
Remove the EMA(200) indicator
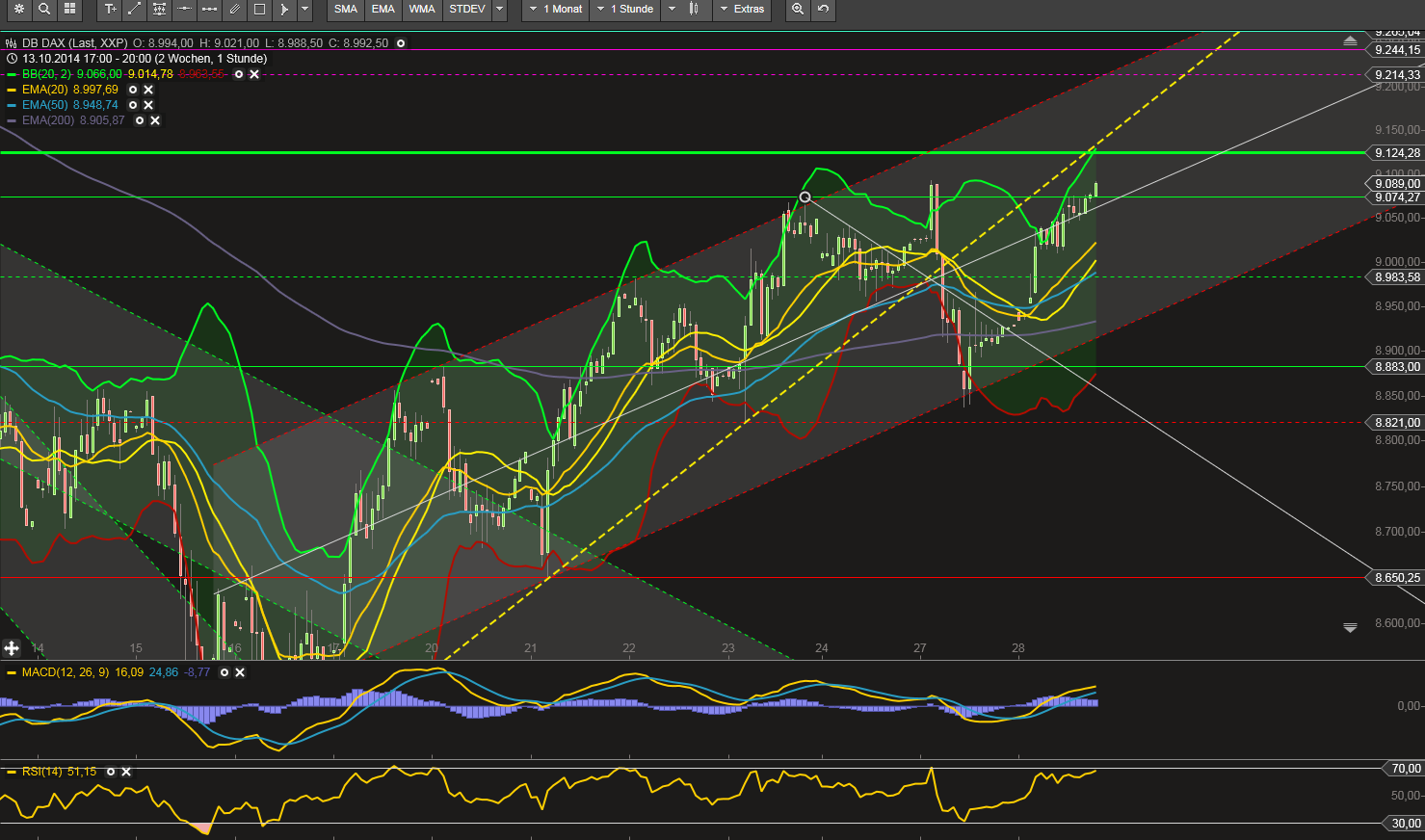click(155, 120)
